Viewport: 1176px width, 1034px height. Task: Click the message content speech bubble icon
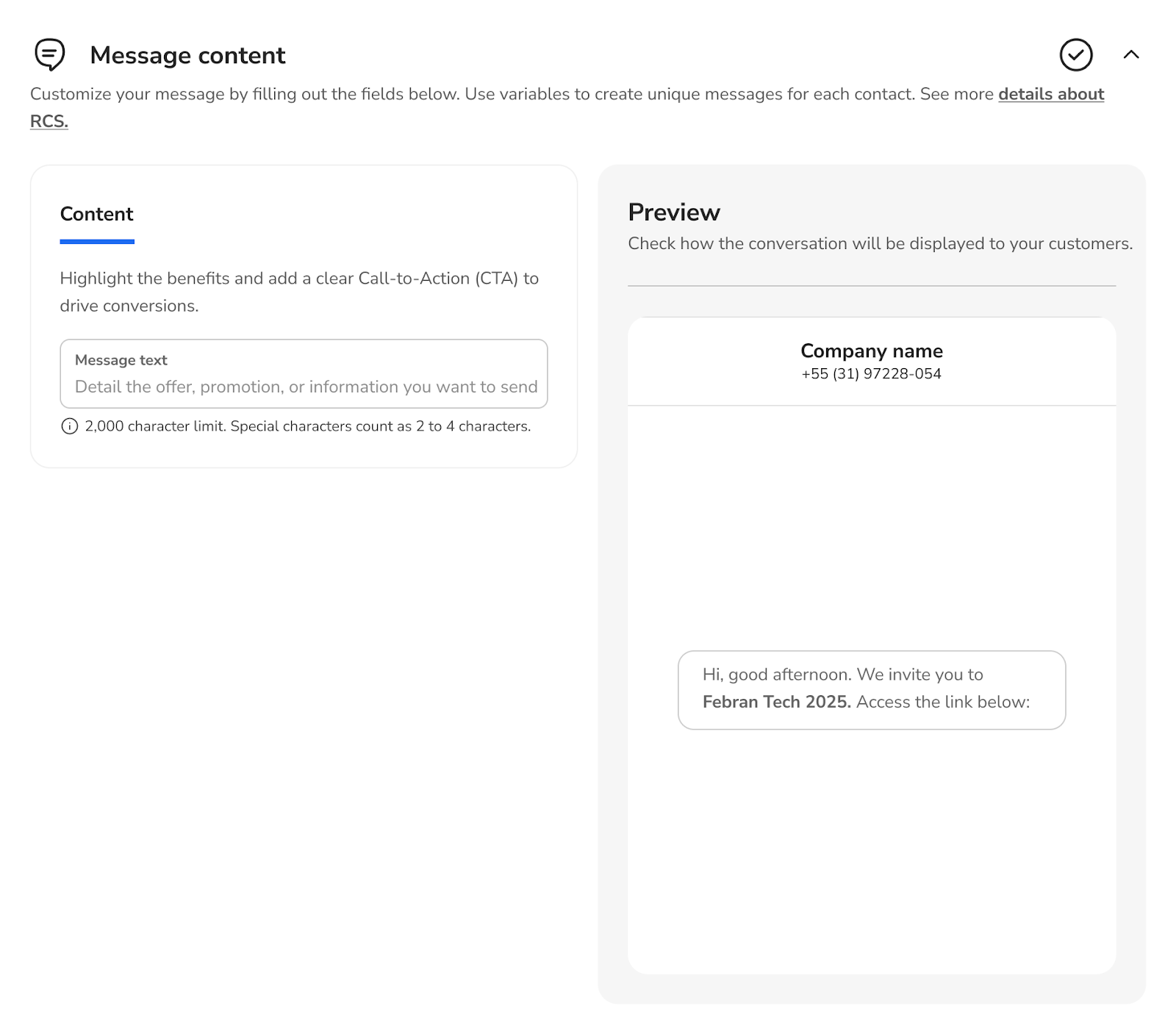pos(50,55)
